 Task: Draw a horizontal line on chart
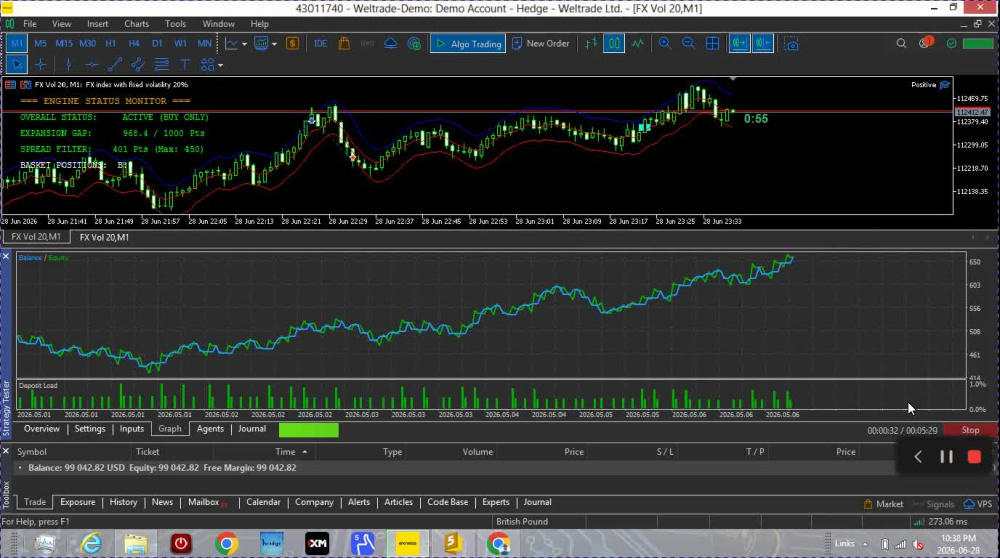(92, 64)
